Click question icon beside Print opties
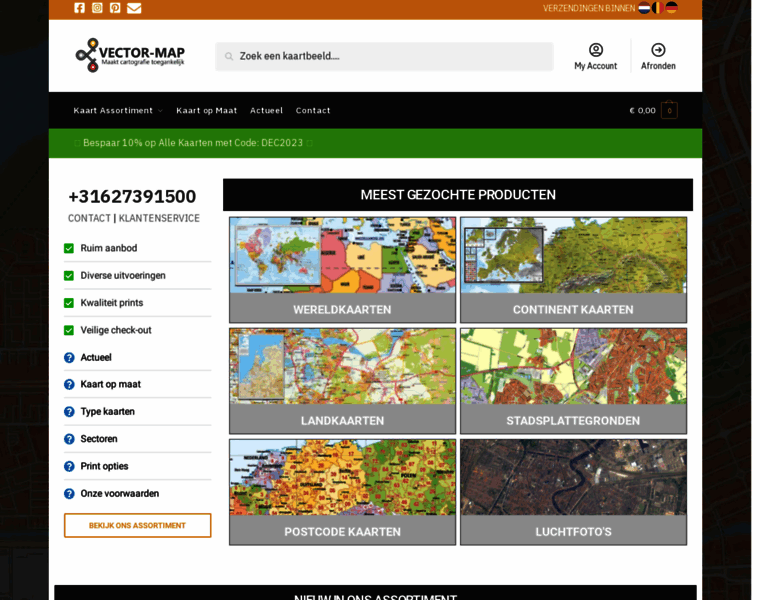Image resolution: width=760 pixels, height=600 pixels. tap(69, 466)
